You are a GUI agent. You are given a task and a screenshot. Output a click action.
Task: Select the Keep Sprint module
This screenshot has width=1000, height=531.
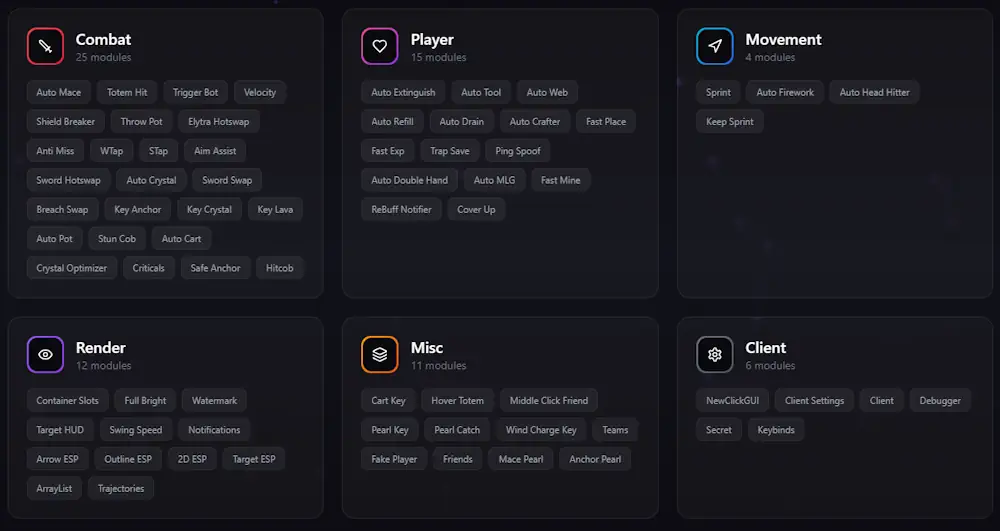click(730, 121)
